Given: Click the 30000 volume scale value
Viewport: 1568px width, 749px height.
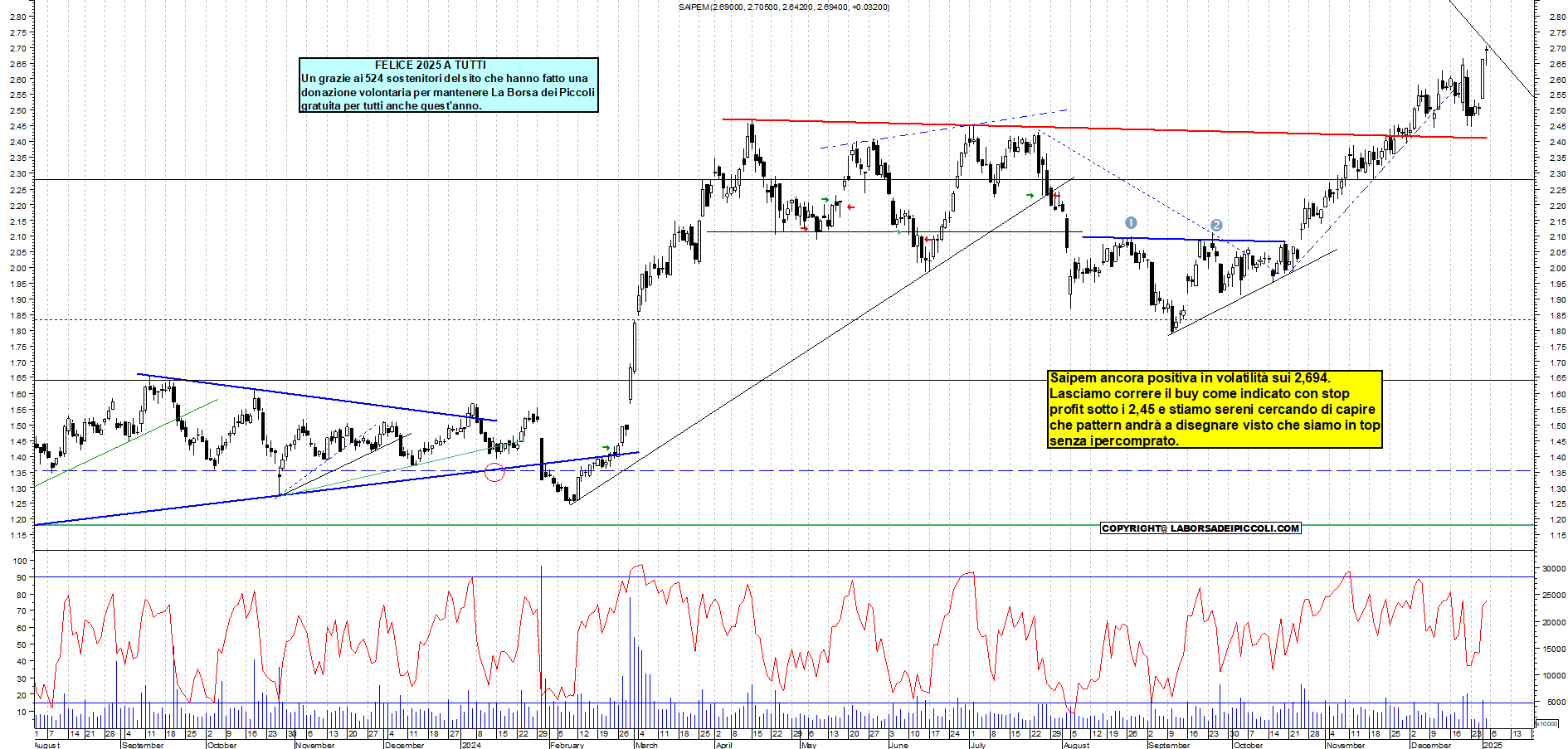Looking at the screenshot, I should point(1554,569).
